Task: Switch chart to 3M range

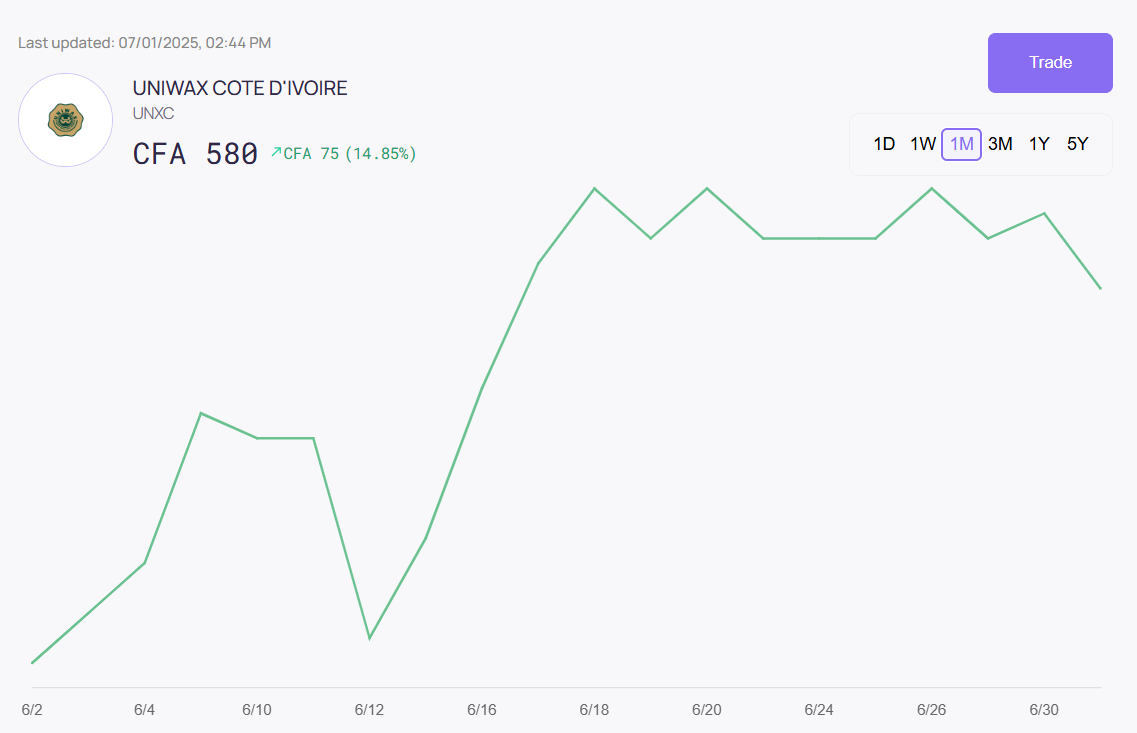Action: tap(1000, 144)
